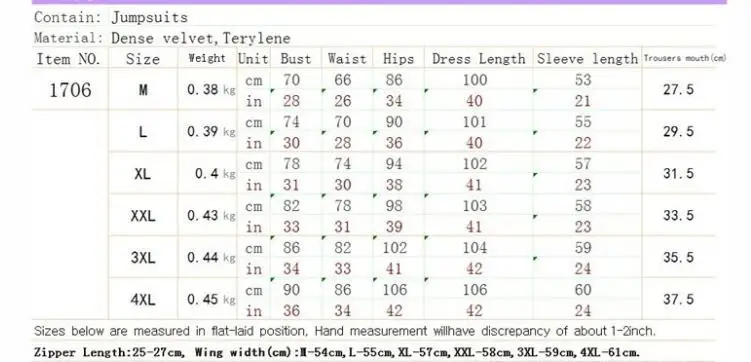This screenshot has height=362, width=751.
Task: Click size M sleeve length inches '21'
Action: 583,101
